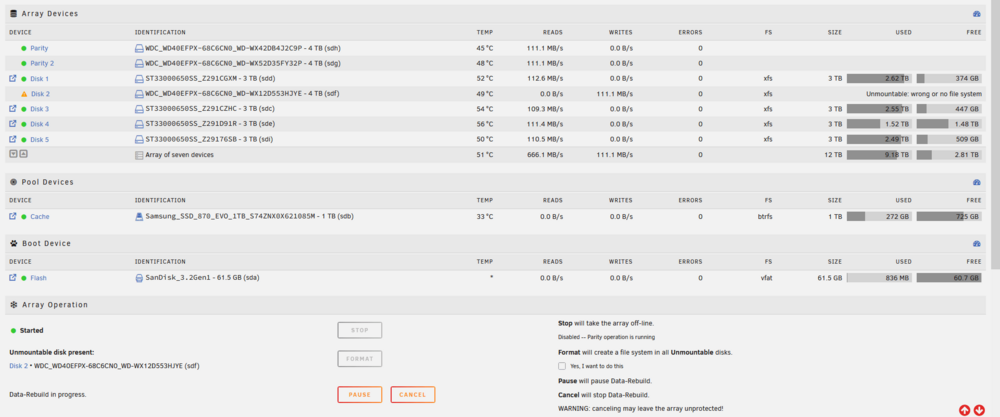Open the Disk 4 external browse icon
This screenshot has height=417, width=1000.
pyautogui.click(x=13, y=124)
